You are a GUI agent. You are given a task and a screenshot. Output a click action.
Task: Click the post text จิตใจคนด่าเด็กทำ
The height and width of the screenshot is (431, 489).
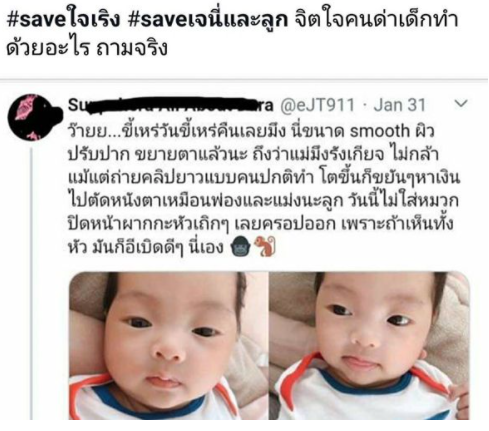click(377, 20)
